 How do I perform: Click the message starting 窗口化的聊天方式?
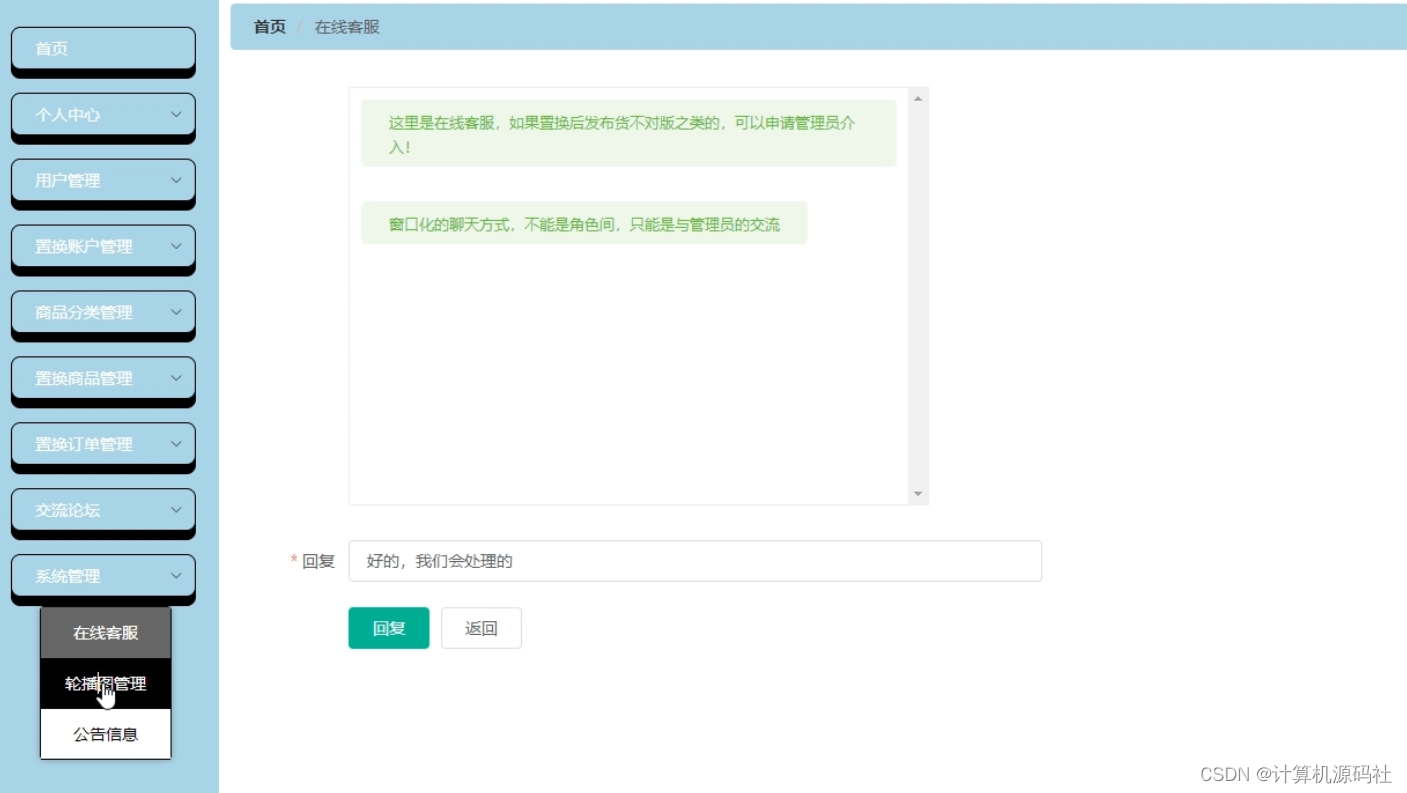[584, 223]
